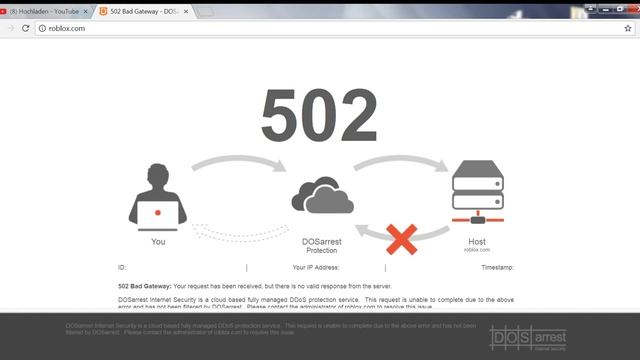Close the 502 Bad Gateway tab
Viewport: 640px width, 360px height.
(x=186, y=12)
